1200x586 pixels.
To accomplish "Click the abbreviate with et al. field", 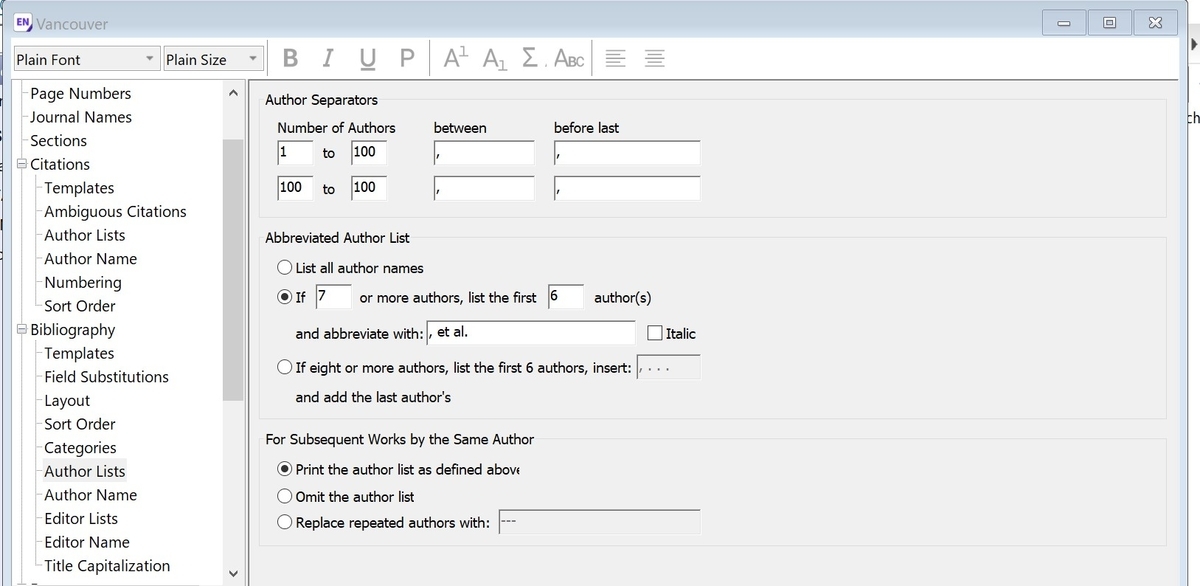I will 531,333.
